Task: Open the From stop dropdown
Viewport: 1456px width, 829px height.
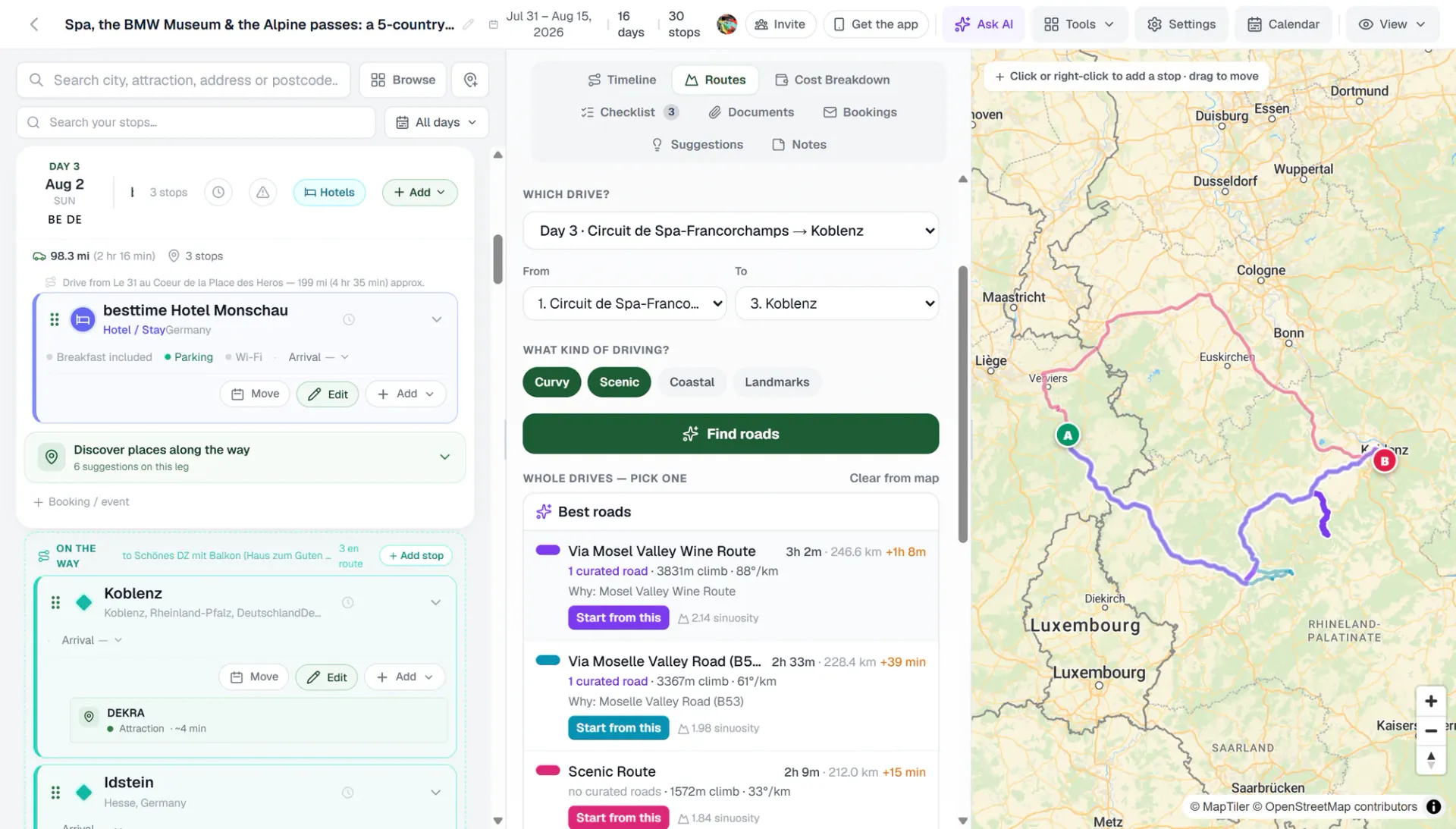Action: point(624,303)
